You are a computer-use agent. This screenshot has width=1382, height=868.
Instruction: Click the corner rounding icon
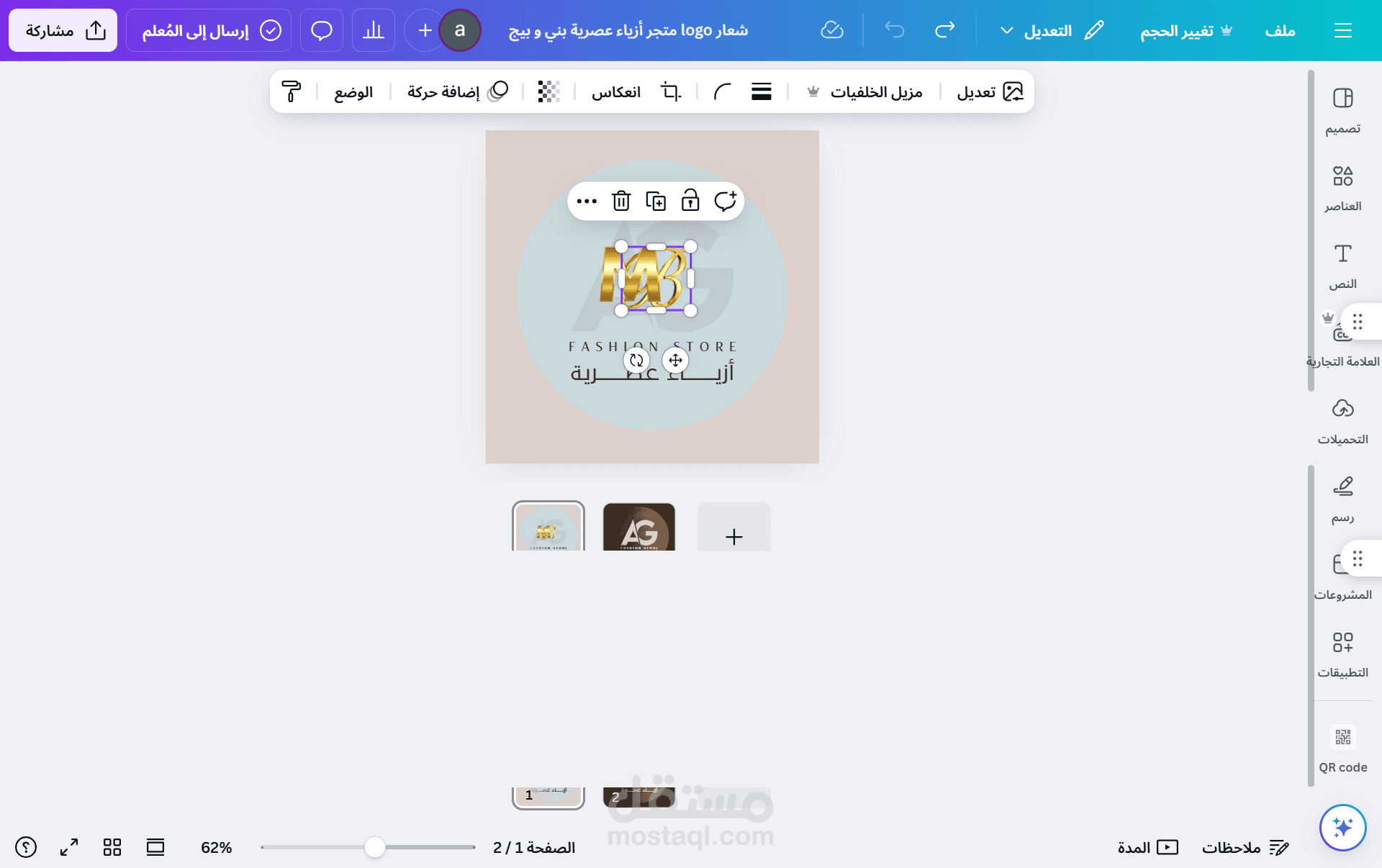click(722, 91)
